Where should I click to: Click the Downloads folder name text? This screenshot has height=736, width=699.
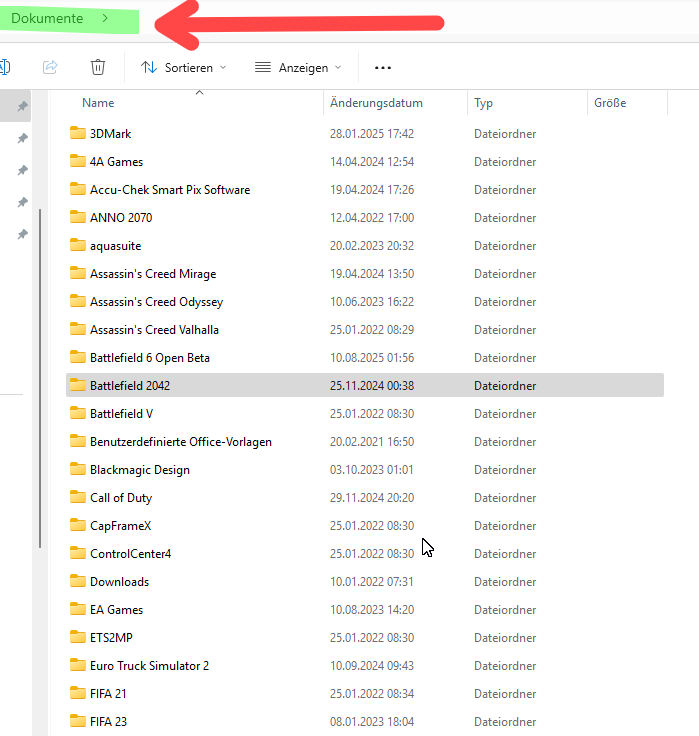coord(119,582)
